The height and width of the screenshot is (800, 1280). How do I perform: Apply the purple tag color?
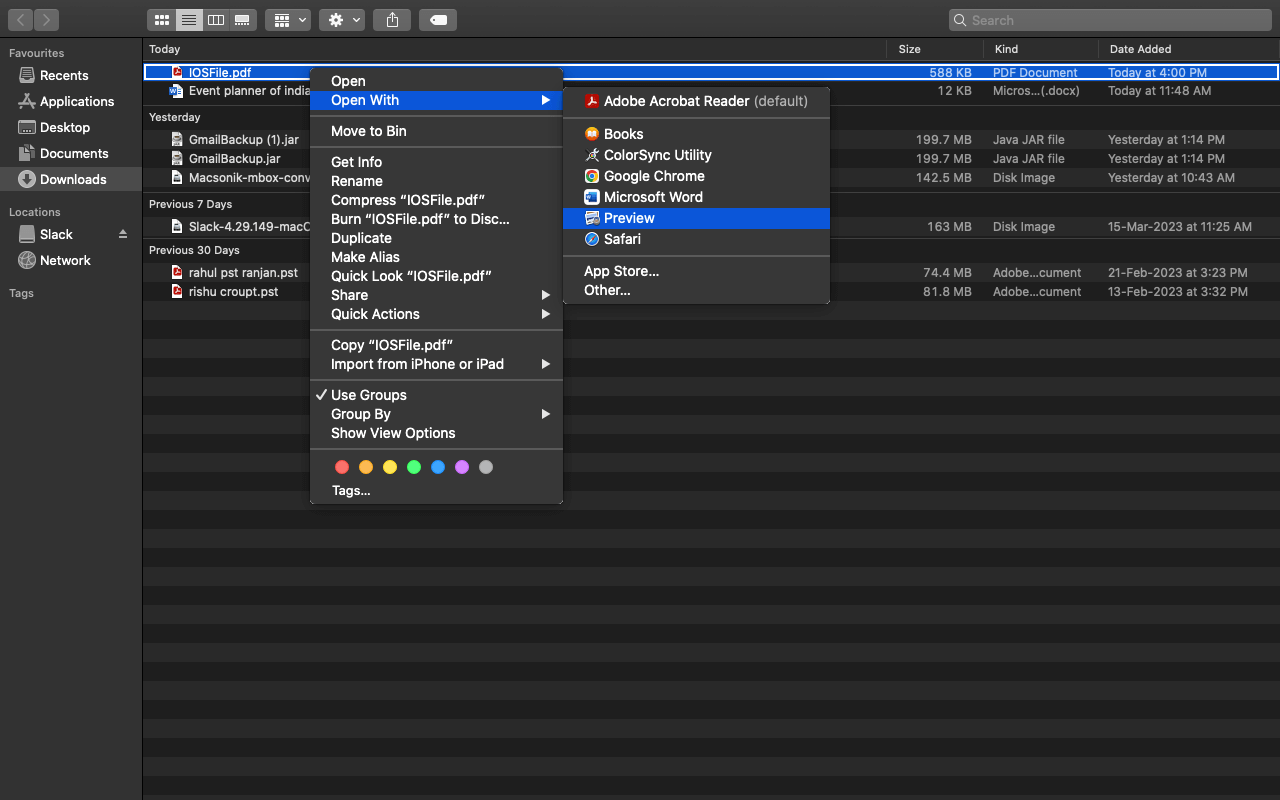(462, 467)
